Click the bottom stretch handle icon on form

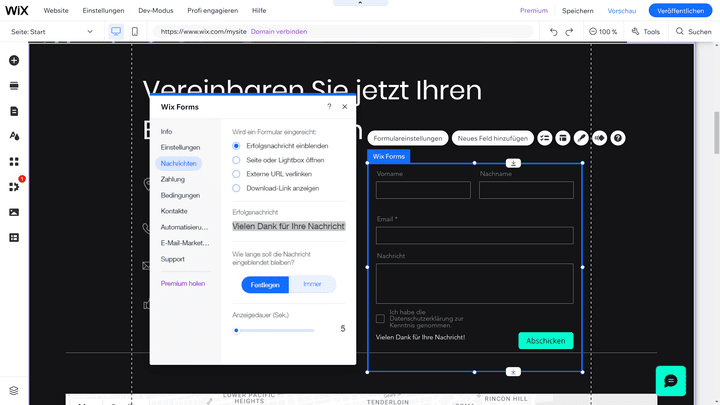513,371
